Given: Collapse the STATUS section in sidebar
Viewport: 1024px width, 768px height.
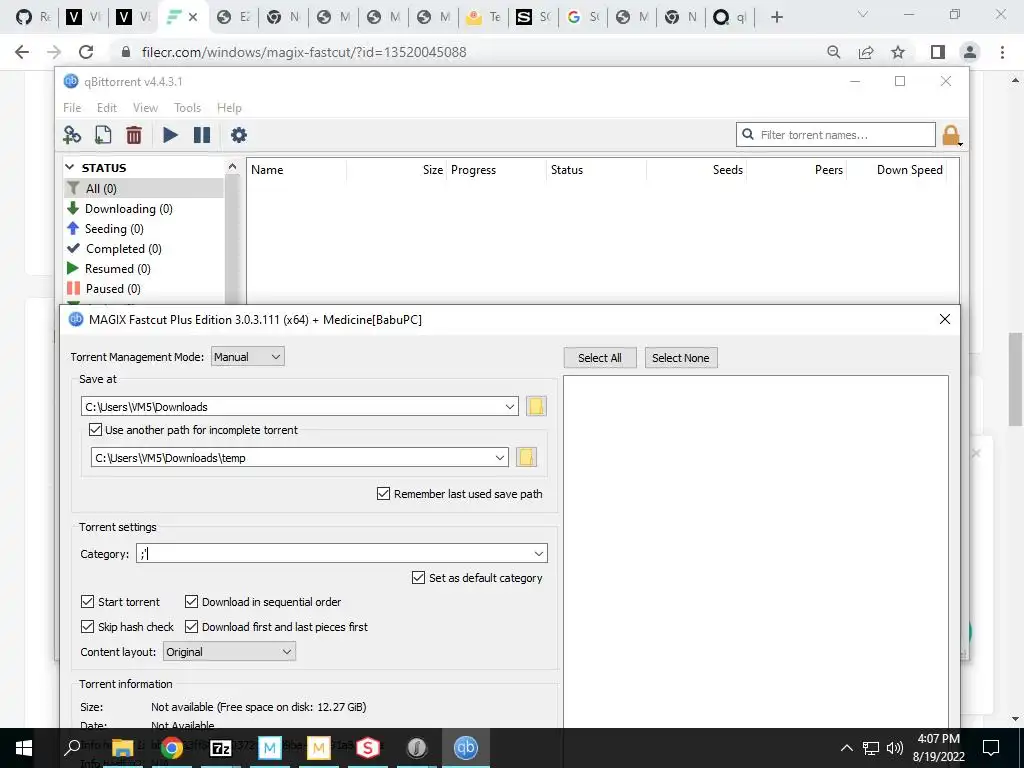Looking at the screenshot, I should 70,168.
